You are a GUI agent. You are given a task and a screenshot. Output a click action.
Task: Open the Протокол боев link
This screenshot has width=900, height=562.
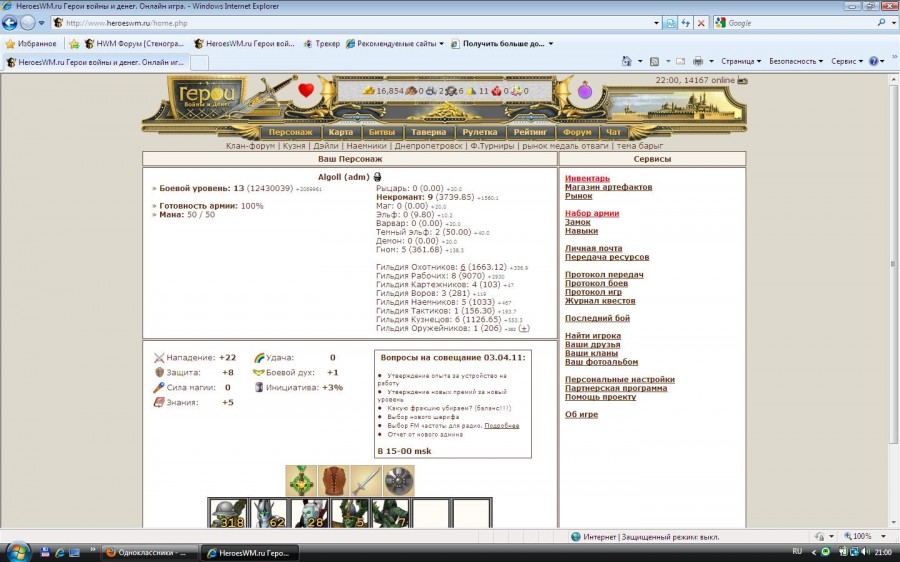pos(596,284)
